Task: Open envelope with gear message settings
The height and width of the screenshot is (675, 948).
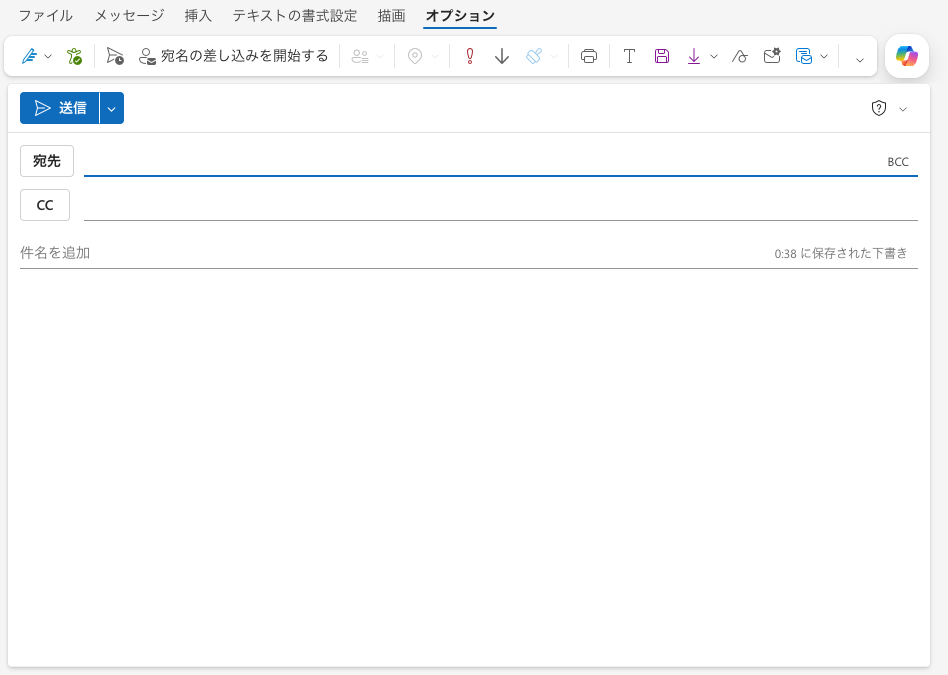Action: click(x=772, y=56)
